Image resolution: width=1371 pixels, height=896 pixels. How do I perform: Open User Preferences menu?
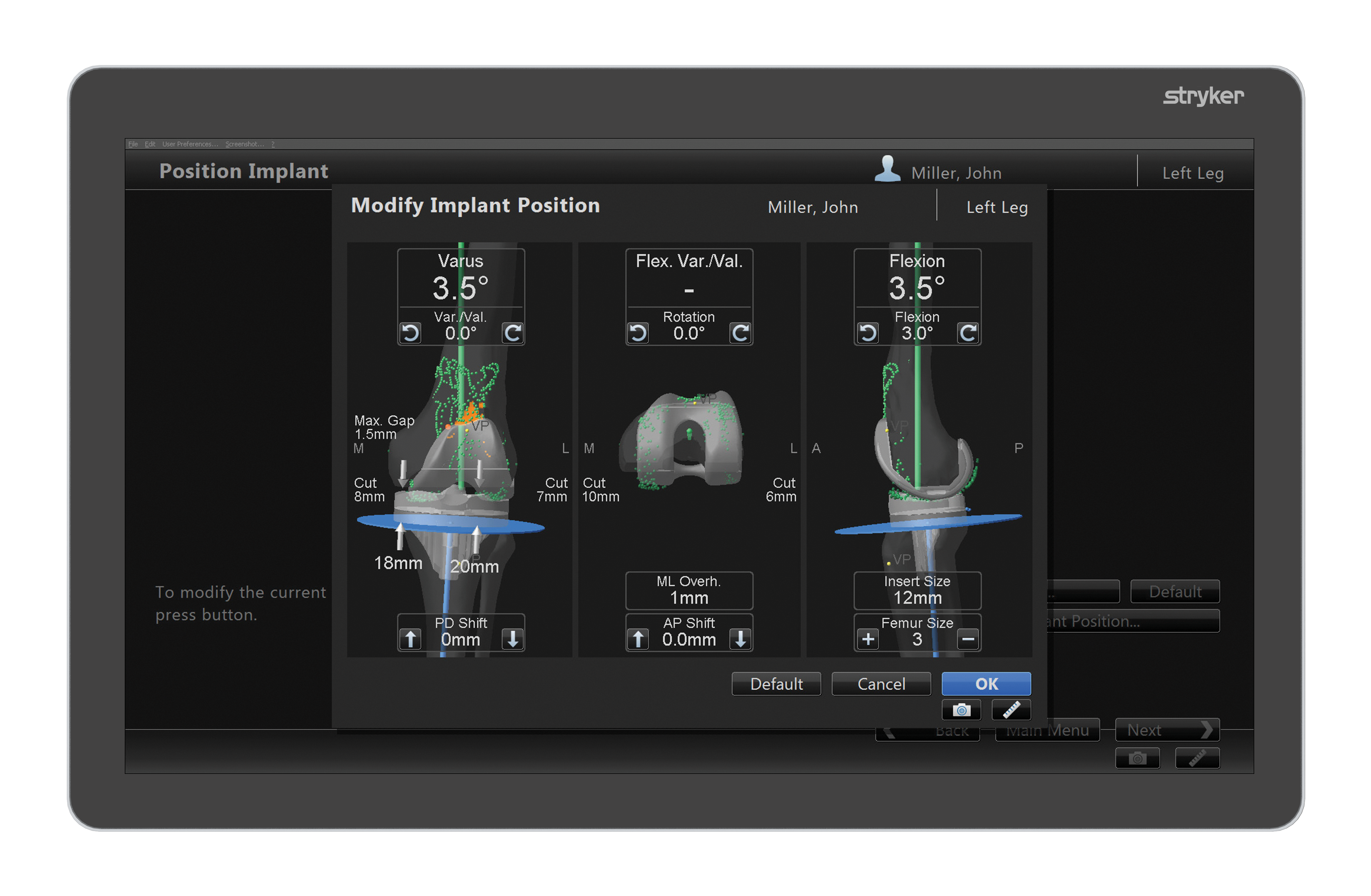coord(190,144)
